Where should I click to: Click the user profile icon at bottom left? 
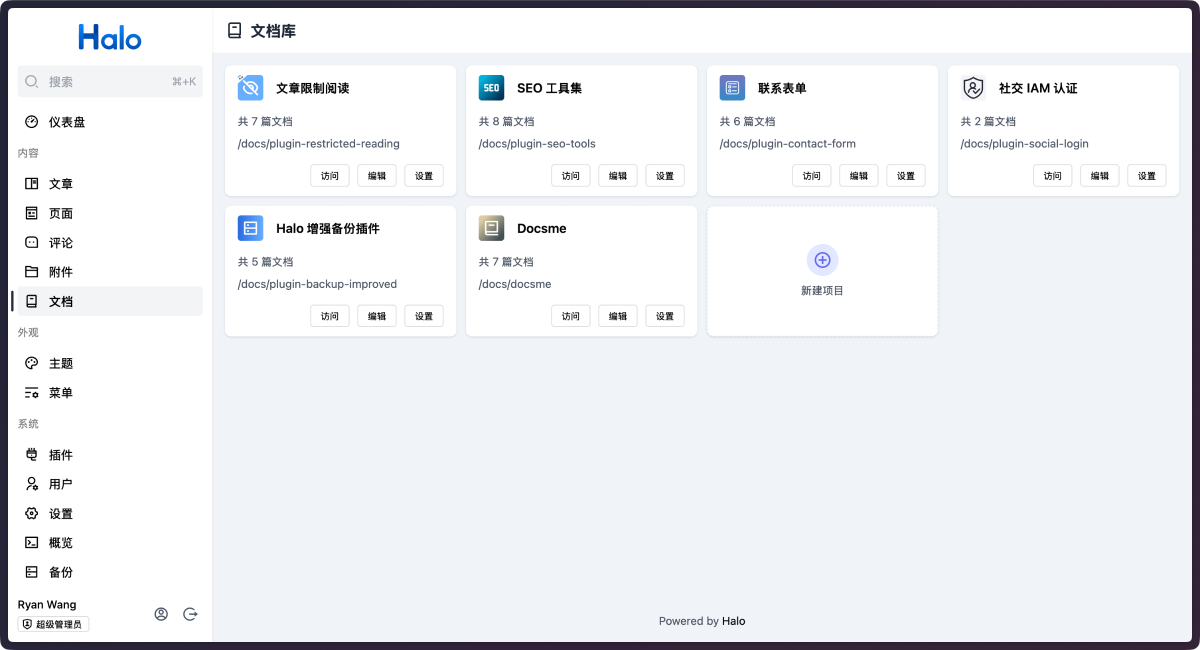pyautogui.click(x=161, y=614)
